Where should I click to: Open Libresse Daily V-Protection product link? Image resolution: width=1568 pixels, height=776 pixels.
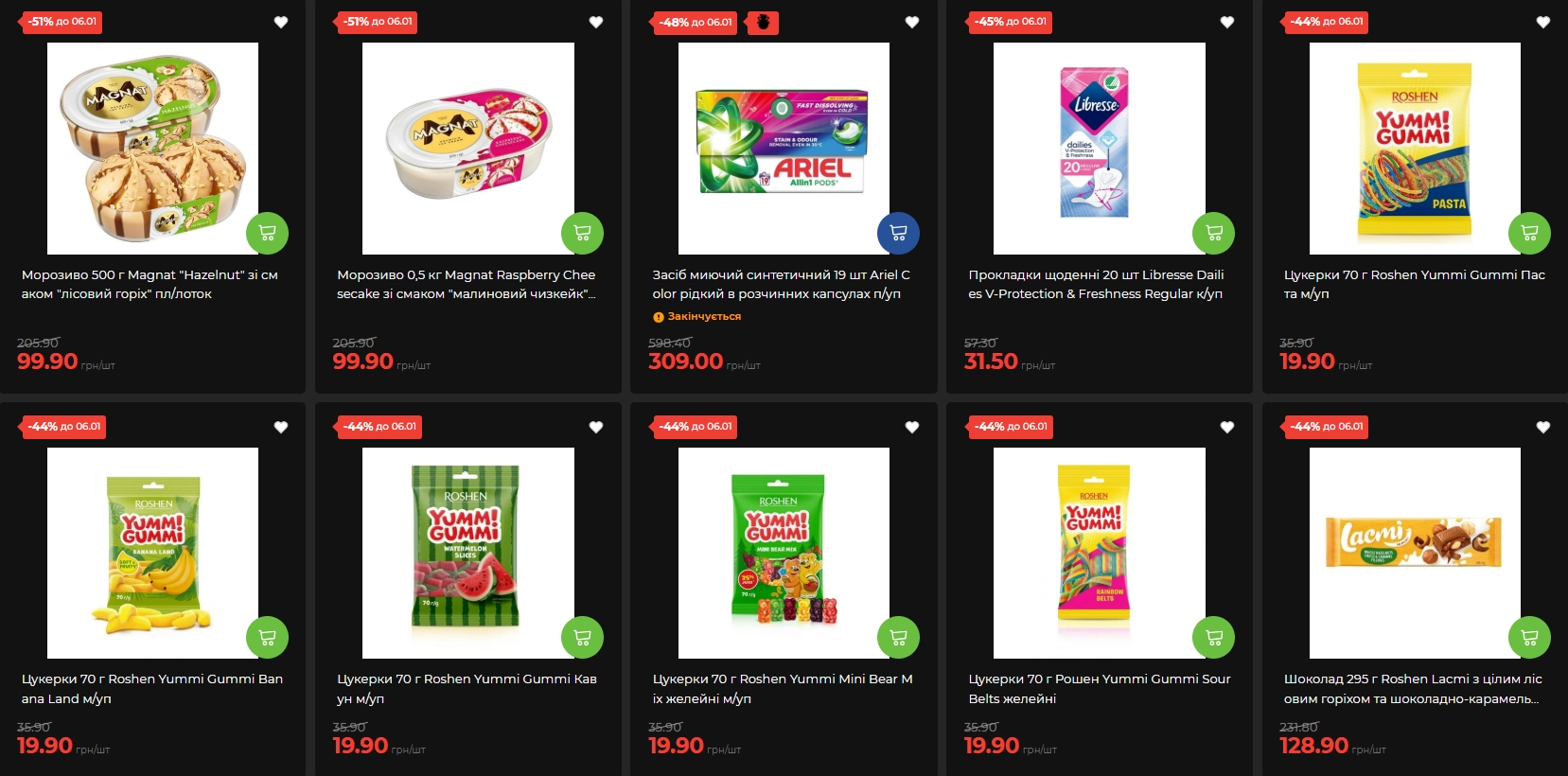pos(1096,284)
